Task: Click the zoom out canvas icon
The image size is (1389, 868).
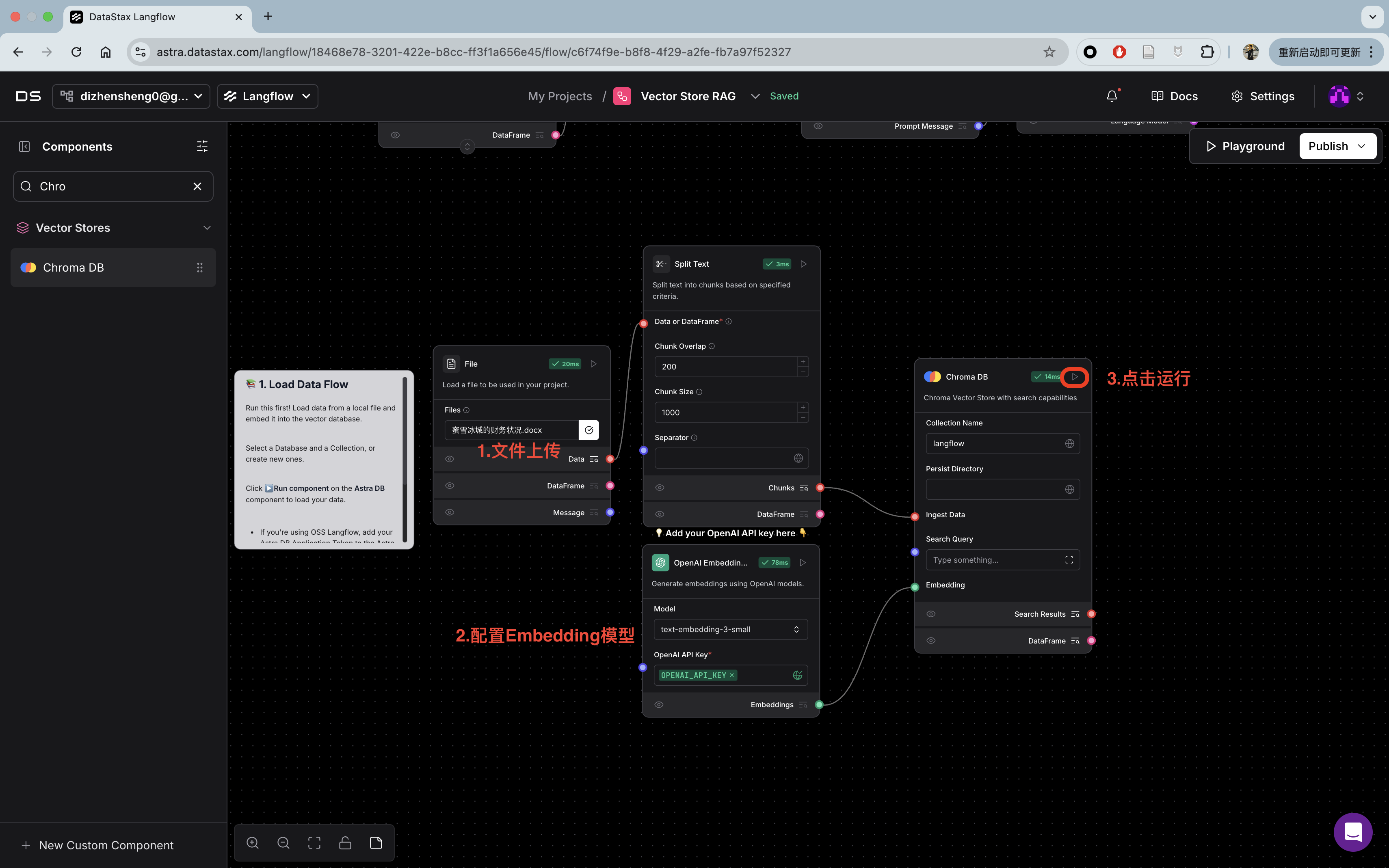Action: (x=283, y=843)
